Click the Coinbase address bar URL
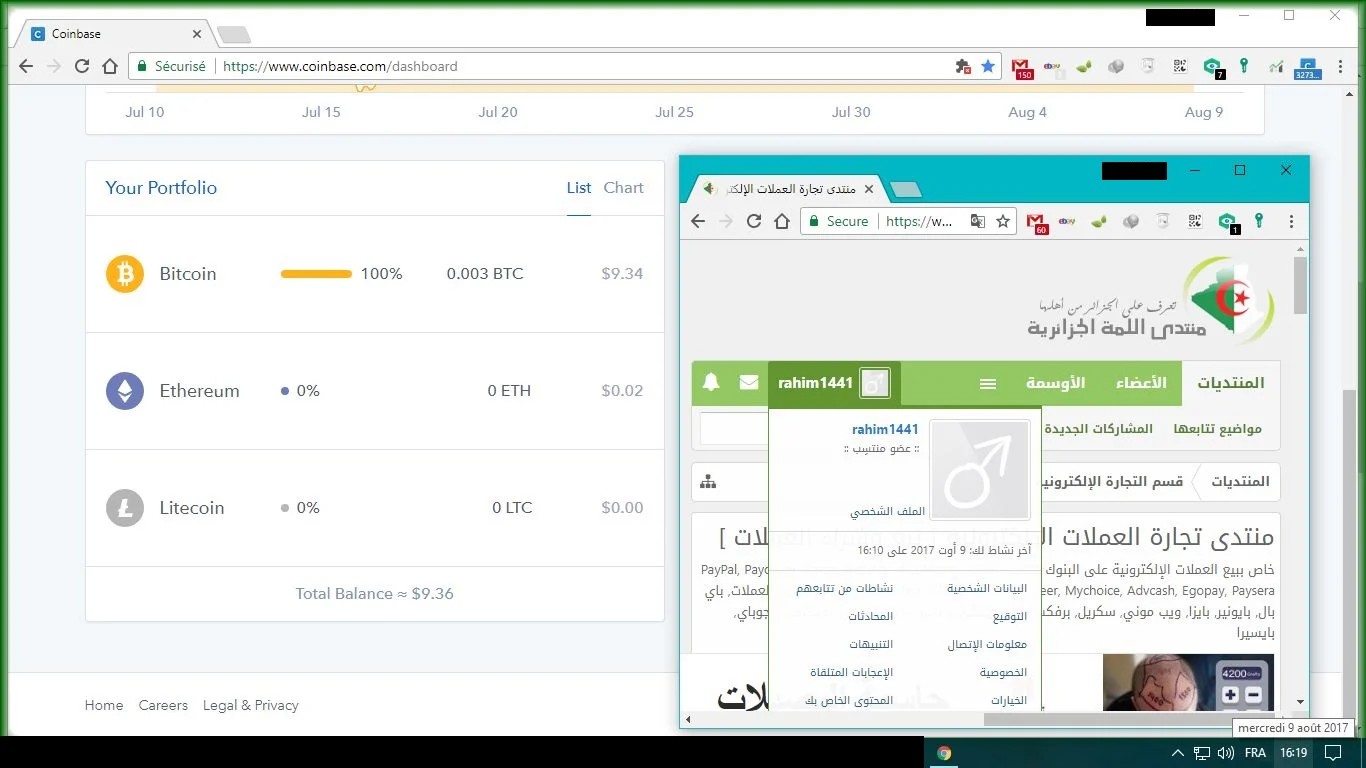1366x768 pixels. click(340, 66)
